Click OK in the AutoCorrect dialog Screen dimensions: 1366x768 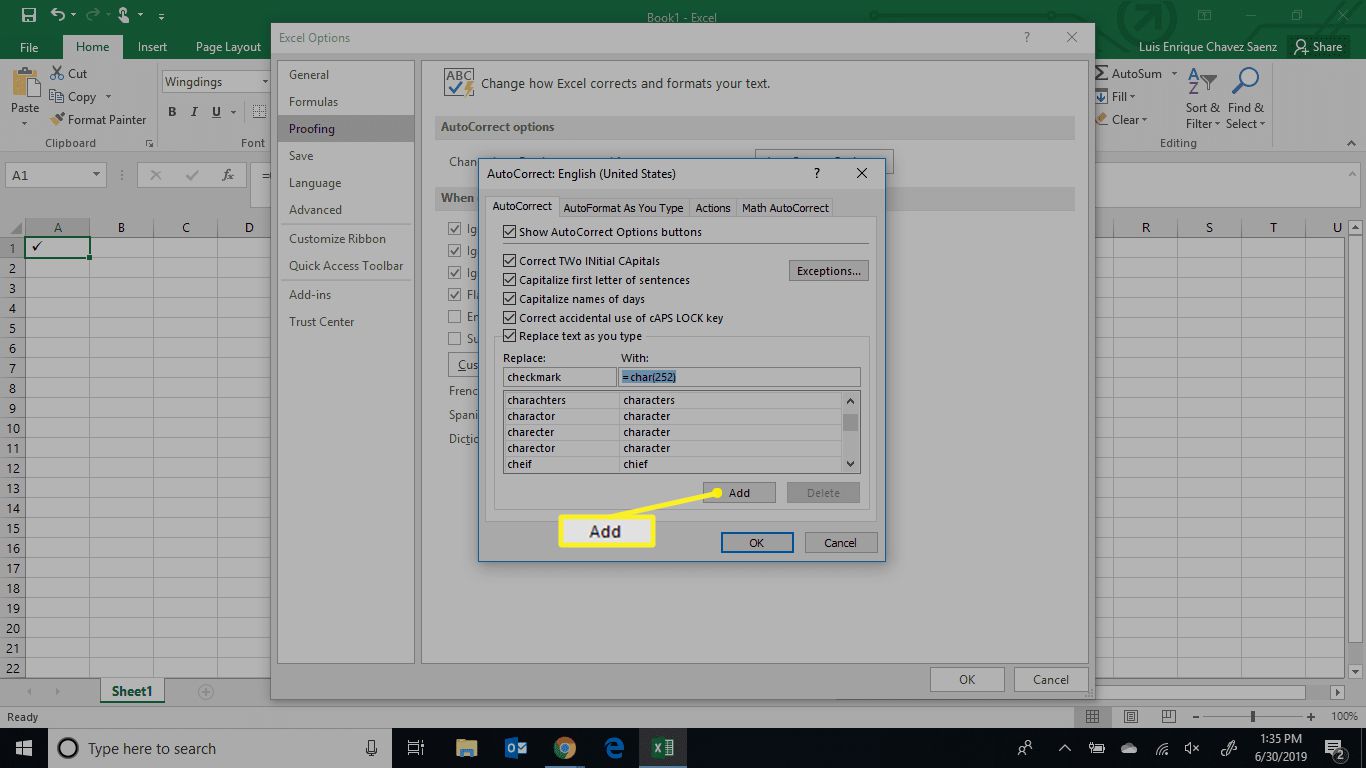click(757, 543)
